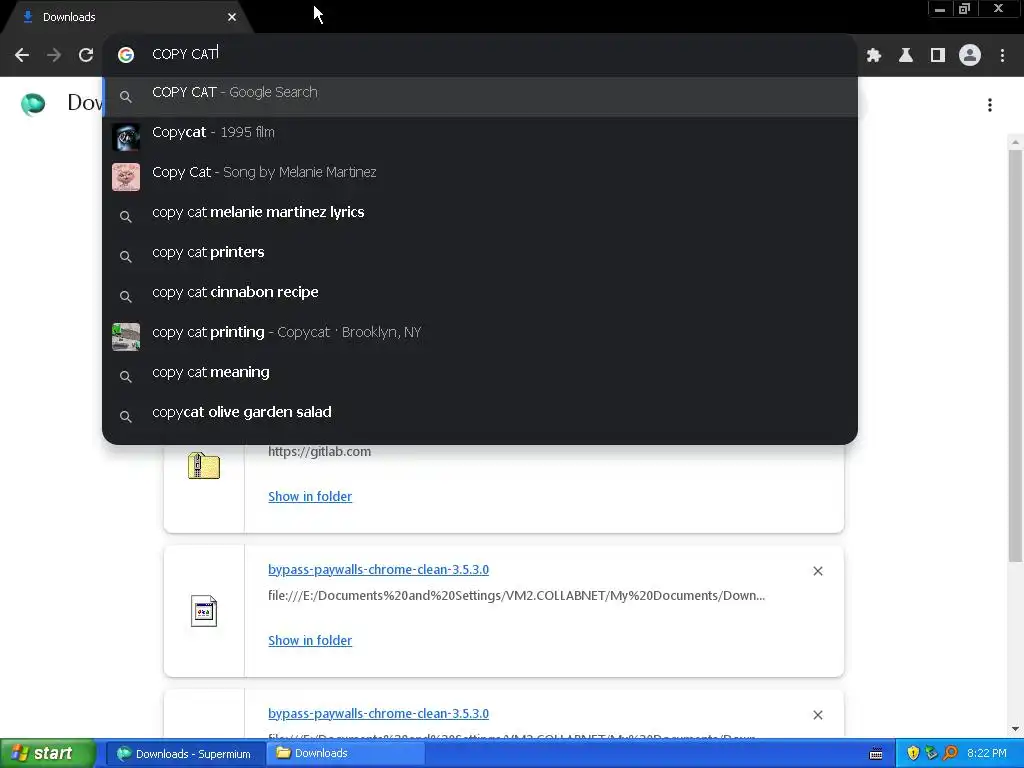1024x768 pixels.
Task: Toggle the side panel icon
Action: click(938, 56)
